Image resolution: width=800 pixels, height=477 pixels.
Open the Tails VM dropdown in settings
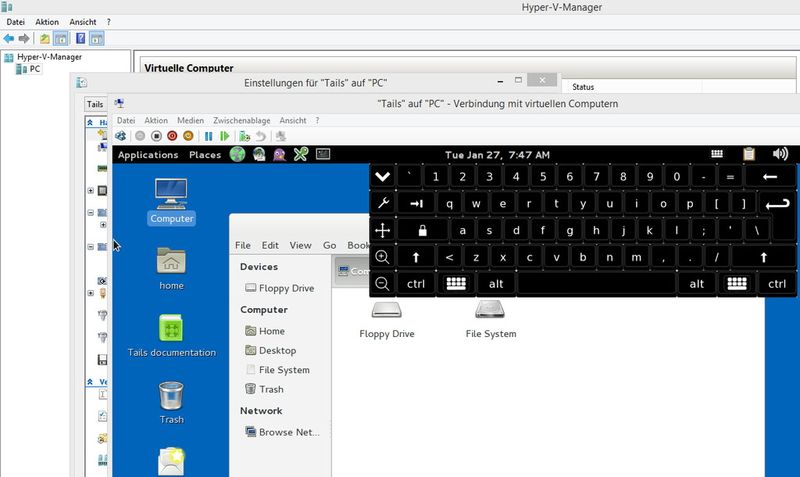point(95,104)
